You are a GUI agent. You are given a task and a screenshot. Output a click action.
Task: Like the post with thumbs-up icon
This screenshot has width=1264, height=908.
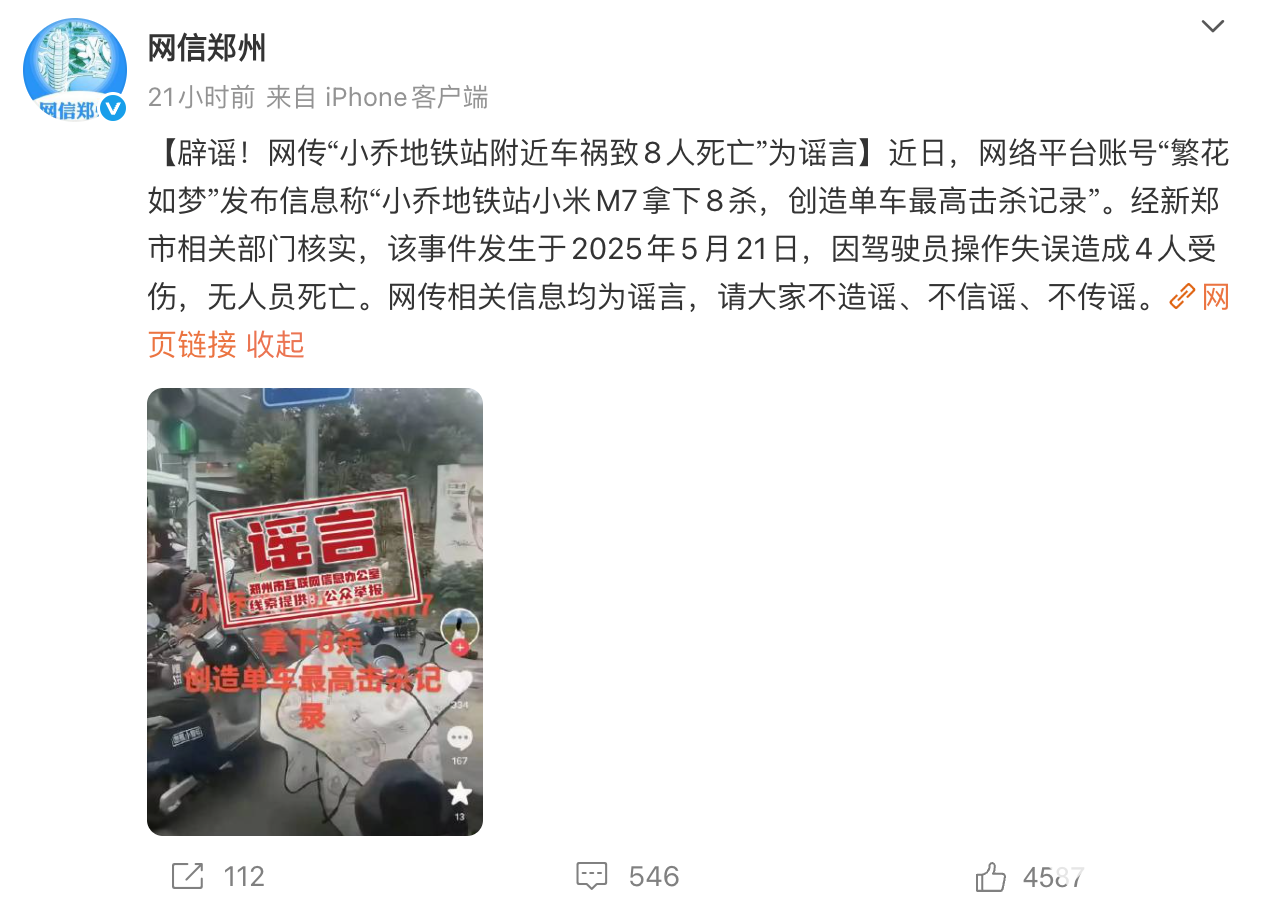tap(990, 877)
